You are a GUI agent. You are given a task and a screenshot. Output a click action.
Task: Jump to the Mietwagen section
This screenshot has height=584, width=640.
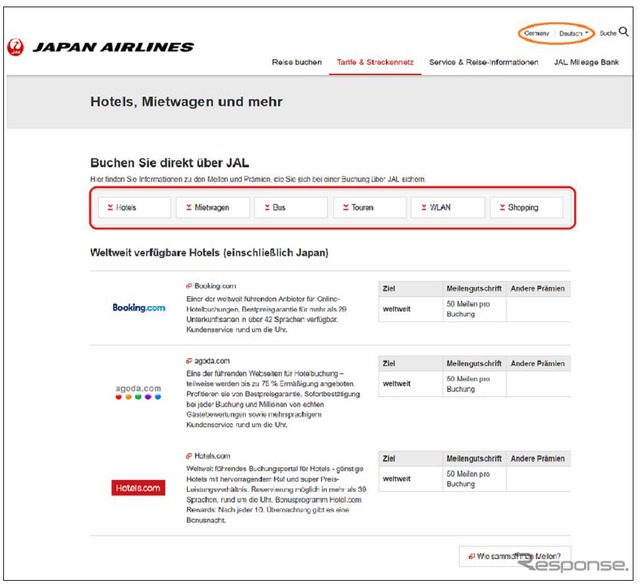pos(213,207)
